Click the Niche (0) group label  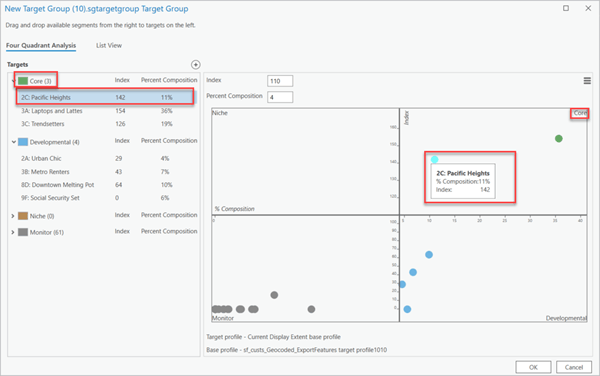42,216
